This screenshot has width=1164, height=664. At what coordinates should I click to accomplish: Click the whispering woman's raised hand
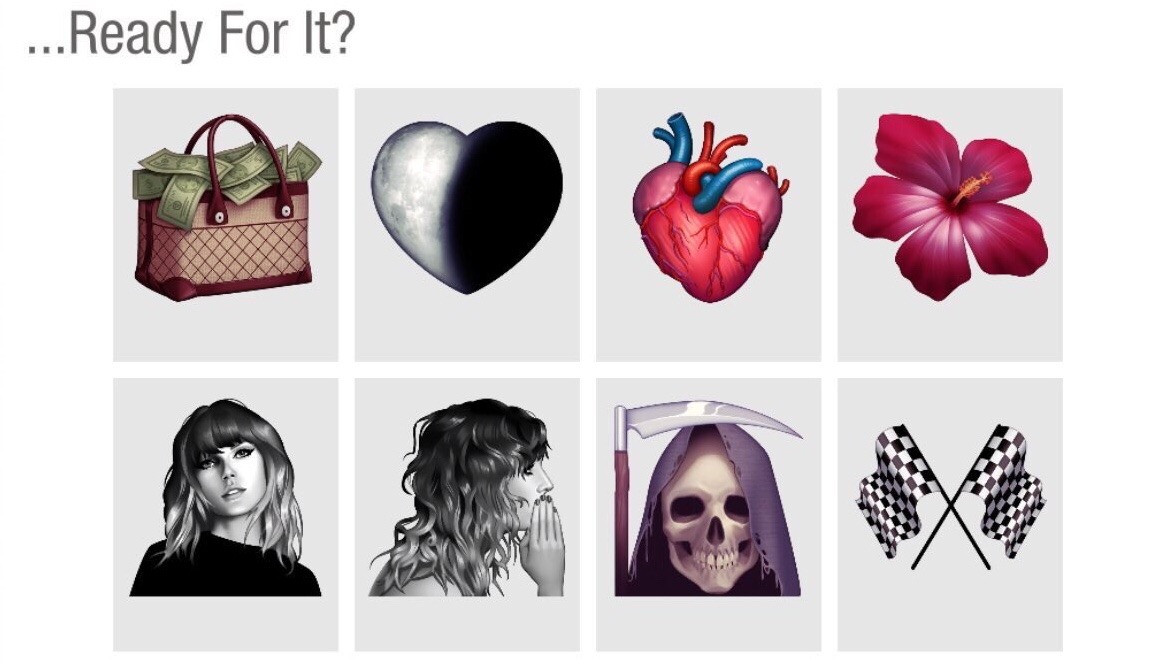[x=546, y=538]
